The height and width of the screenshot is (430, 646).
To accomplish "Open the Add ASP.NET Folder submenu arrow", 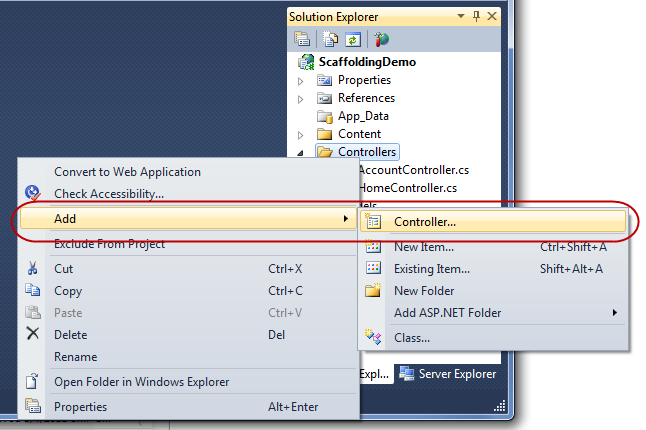I will [615, 313].
